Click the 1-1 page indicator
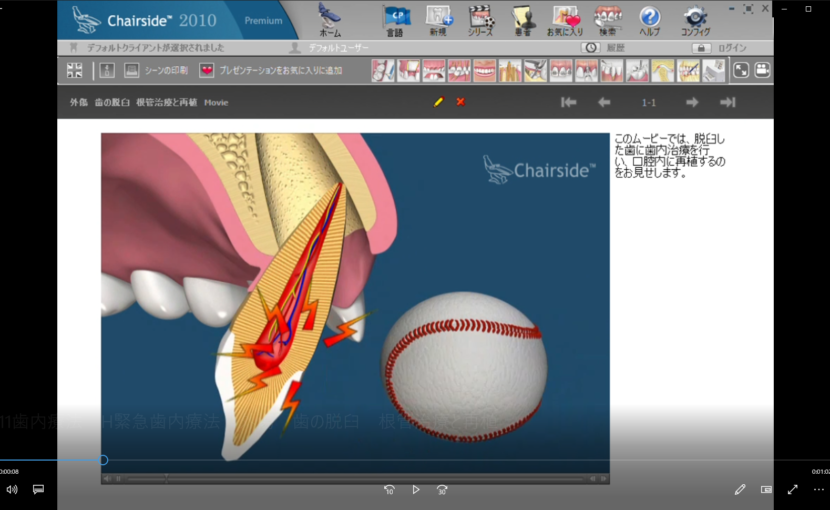 [x=648, y=103]
